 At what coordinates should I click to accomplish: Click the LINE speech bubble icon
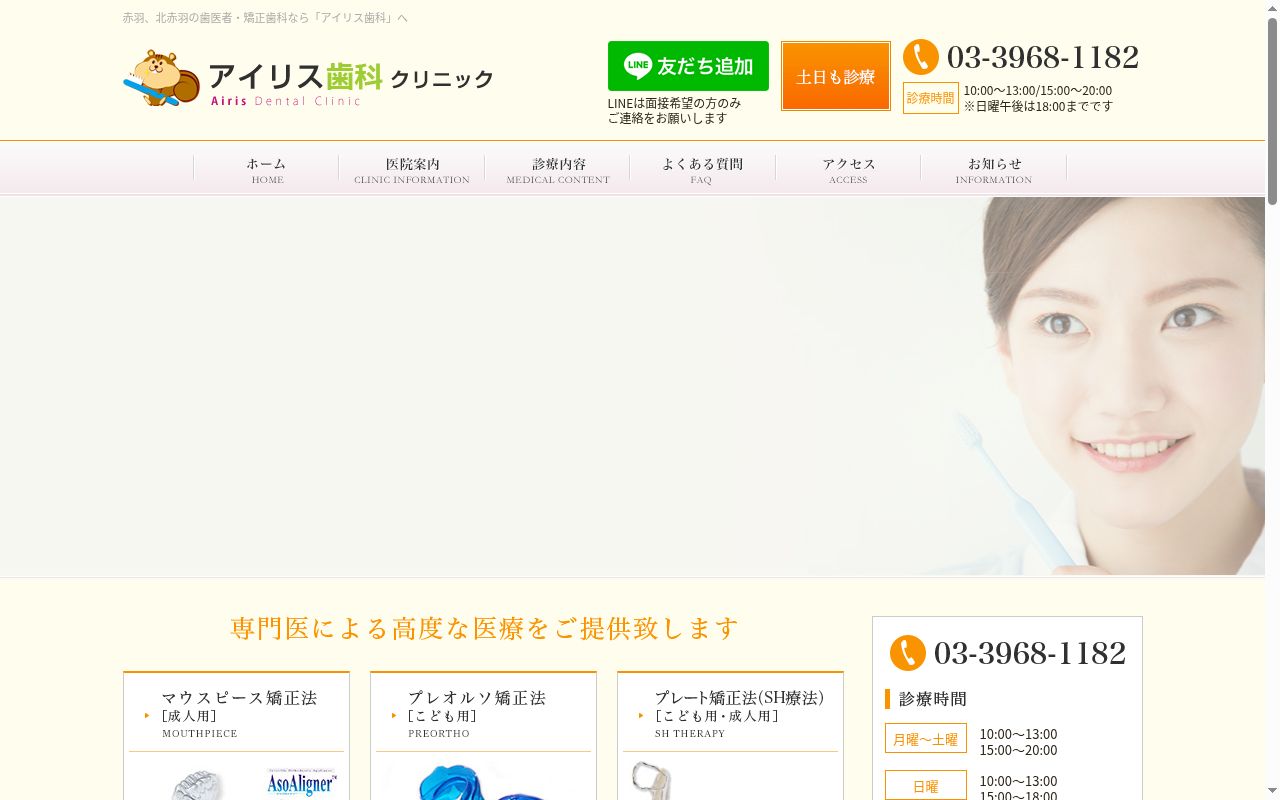coord(637,66)
